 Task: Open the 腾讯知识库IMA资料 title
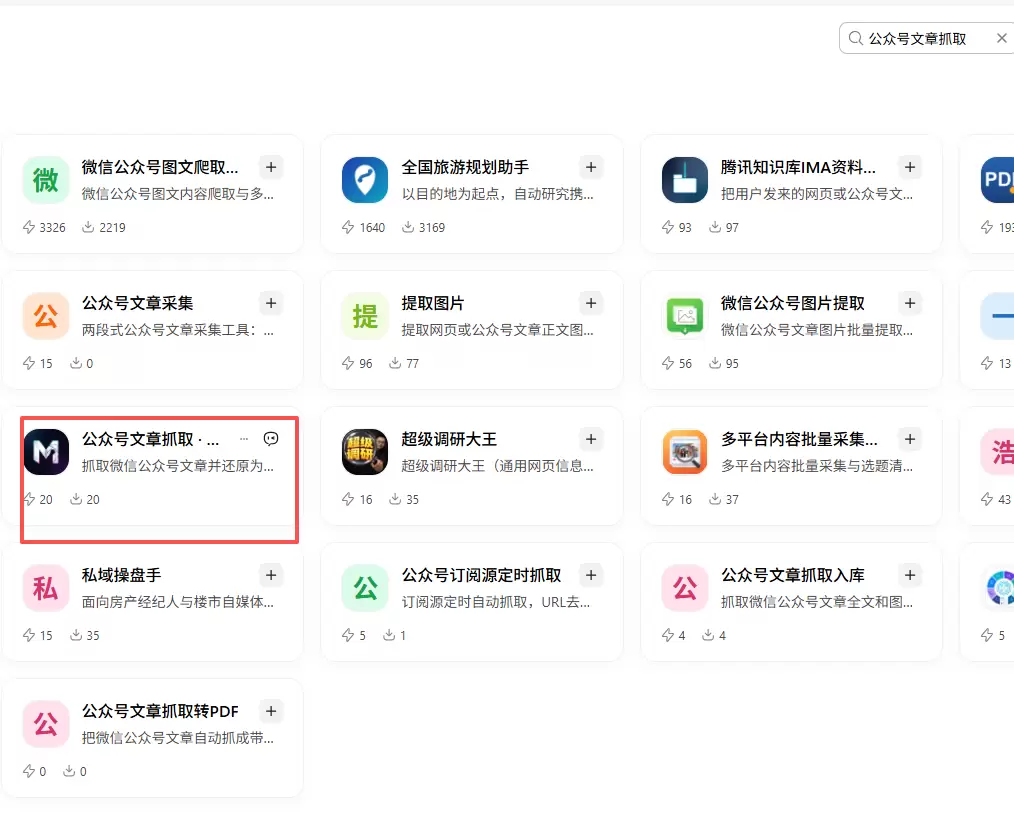coord(798,167)
